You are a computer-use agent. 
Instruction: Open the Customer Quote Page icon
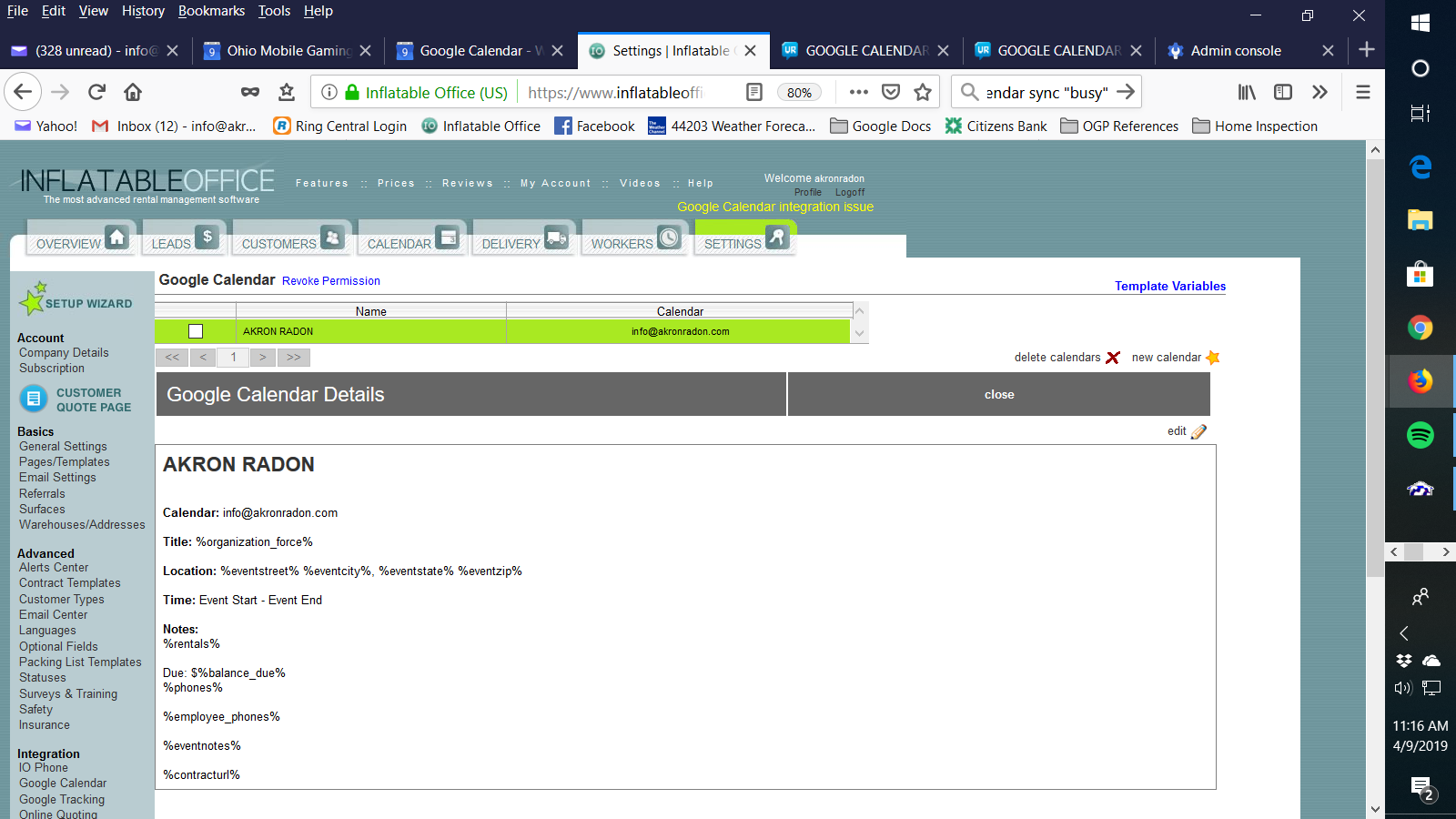coord(34,399)
